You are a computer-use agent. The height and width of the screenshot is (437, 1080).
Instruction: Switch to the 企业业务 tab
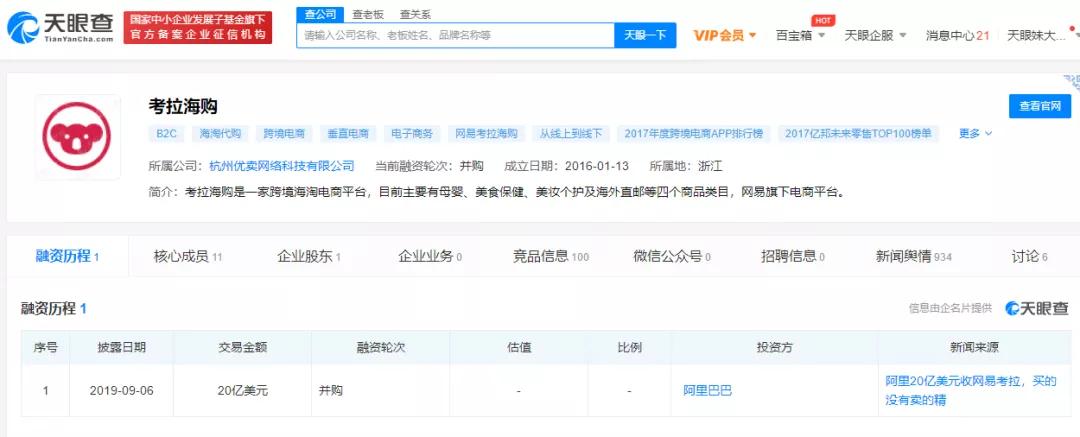pyautogui.click(x=430, y=256)
